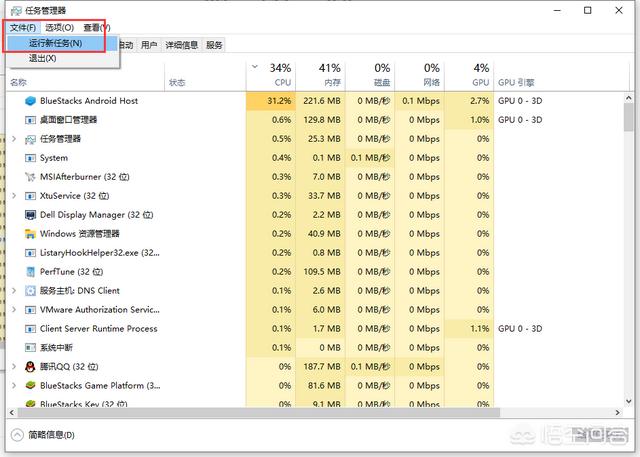640x457 pixels.
Task: Click the BlueStacks Android Host process icon
Action: pyautogui.click(x=30, y=101)
